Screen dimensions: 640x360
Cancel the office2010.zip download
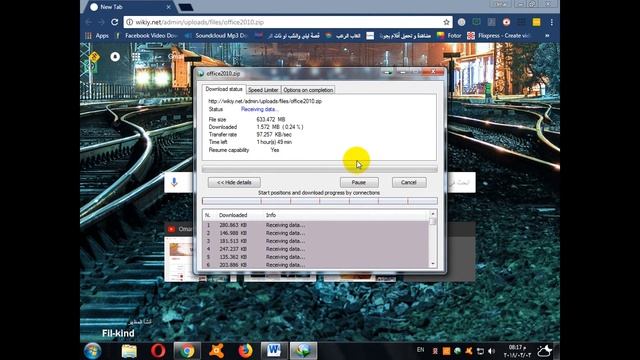coord(409,182)
